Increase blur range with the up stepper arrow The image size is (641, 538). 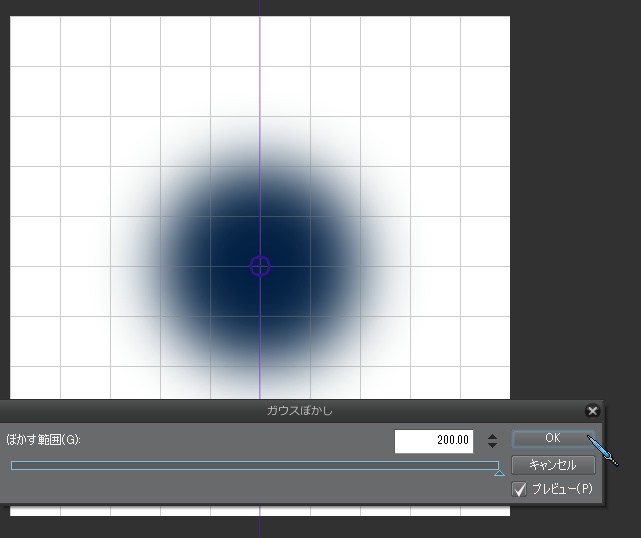492,436
